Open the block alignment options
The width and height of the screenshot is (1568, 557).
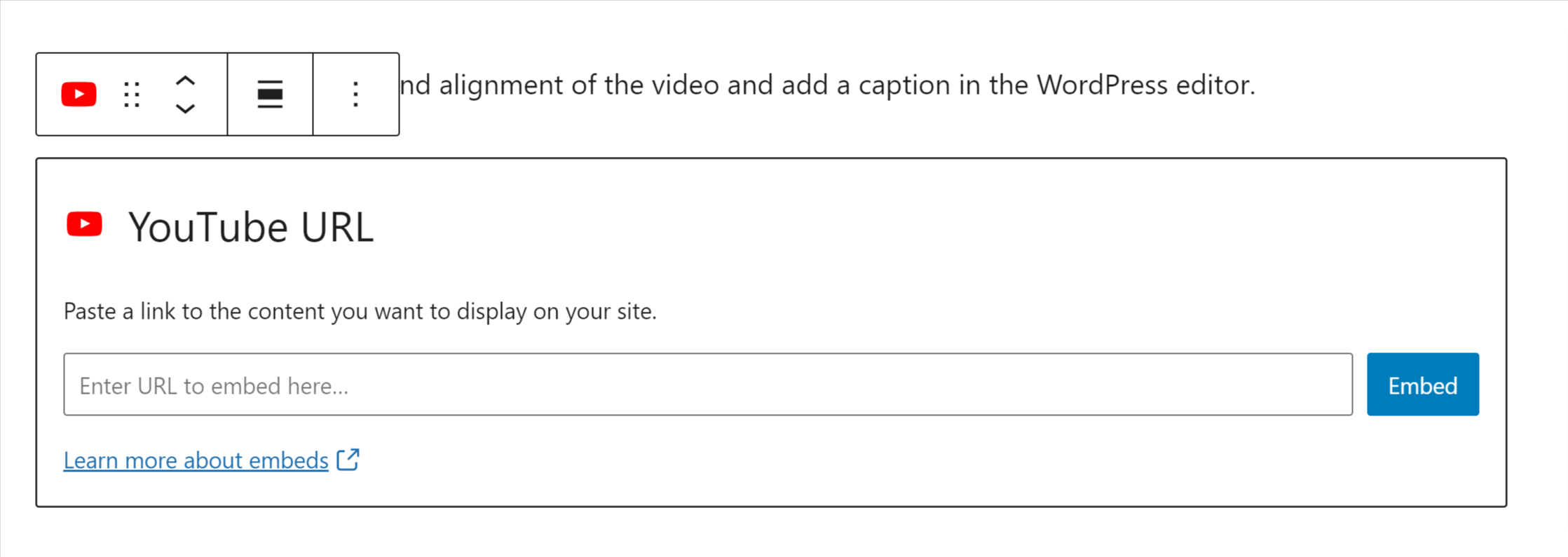pyautogui.click(x=270, y=94)
